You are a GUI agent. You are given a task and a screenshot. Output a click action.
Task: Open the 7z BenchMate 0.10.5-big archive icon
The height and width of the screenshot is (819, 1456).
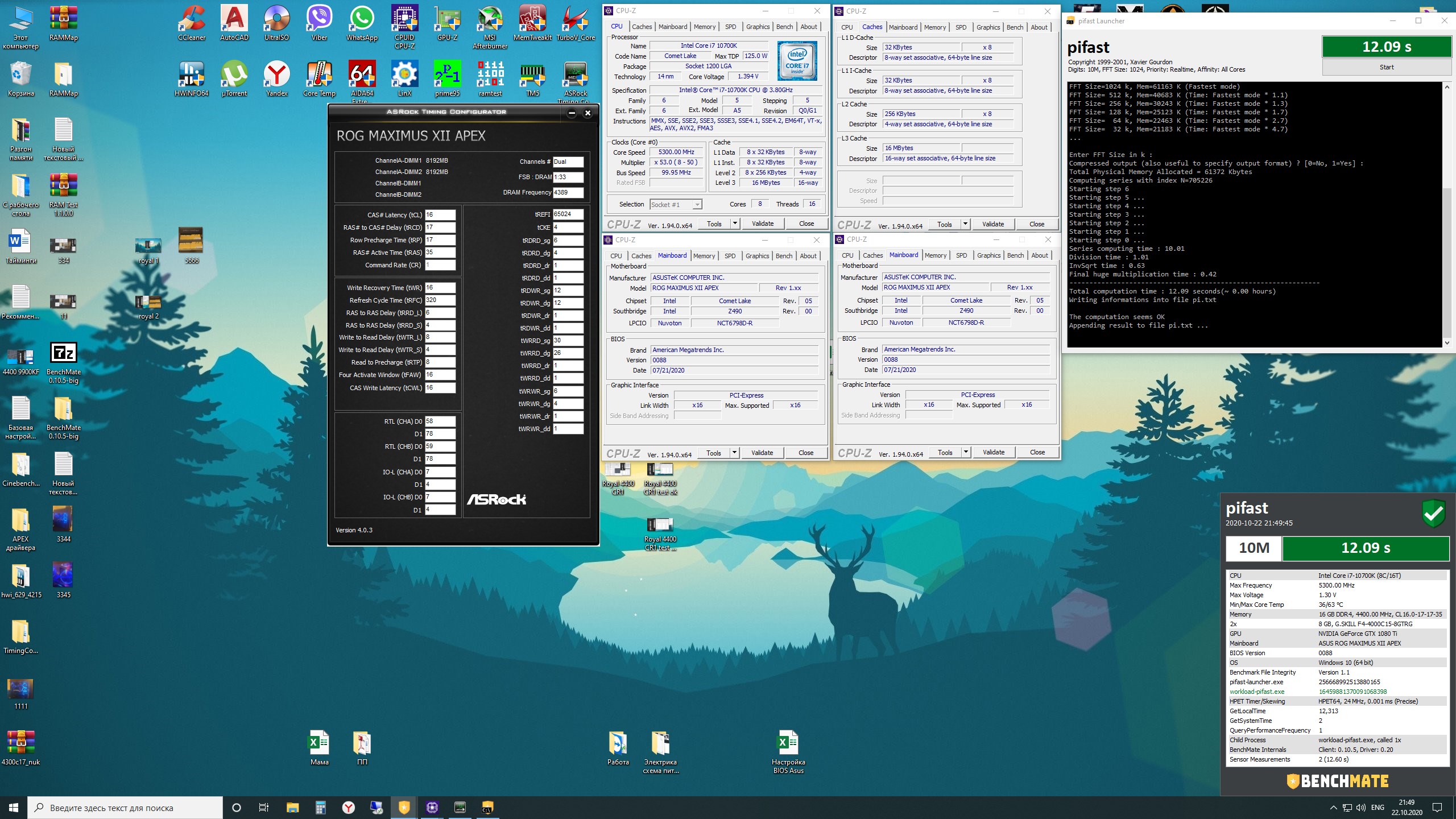pos(64,362)
